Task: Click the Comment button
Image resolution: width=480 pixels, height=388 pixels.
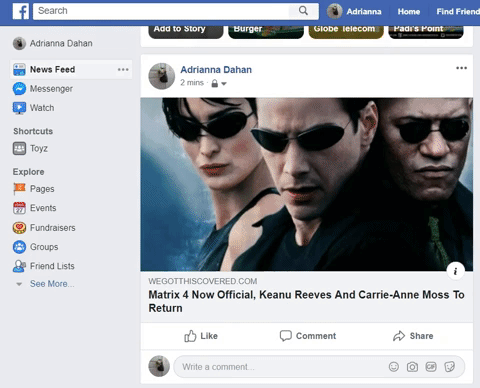Action: [x=308, y=336]
